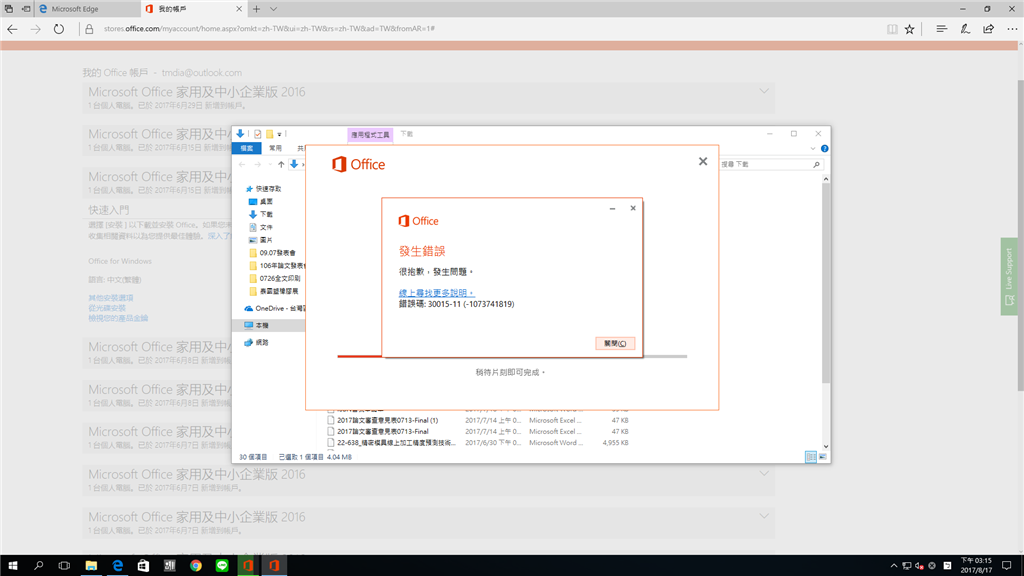Open a new Edge tab
This screenshot has width=1024, height=576.
(256, 9)
